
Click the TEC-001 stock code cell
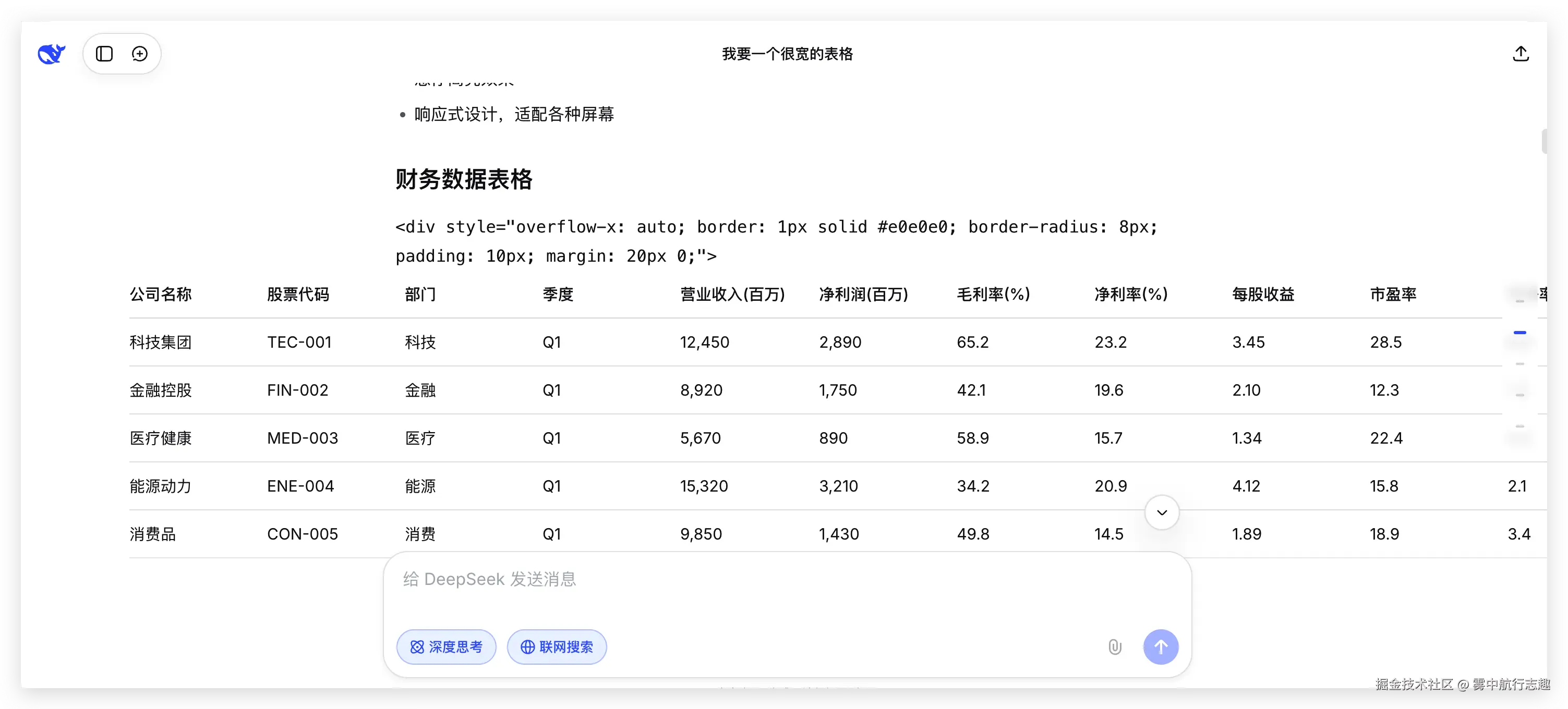(299, 343)
